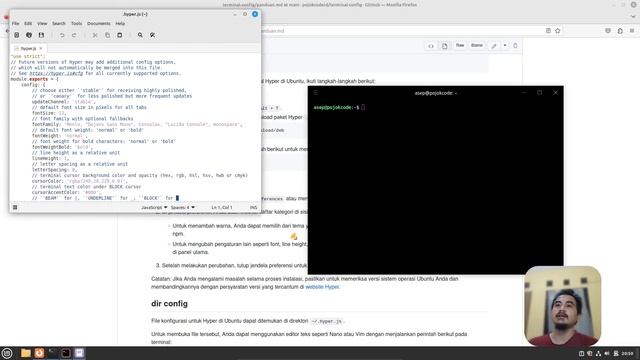Image resolution: width=640 pixels, height=360 pixels.
Task: Click the https://hyper.is#cfg link in code
Action: click(56, 73)
